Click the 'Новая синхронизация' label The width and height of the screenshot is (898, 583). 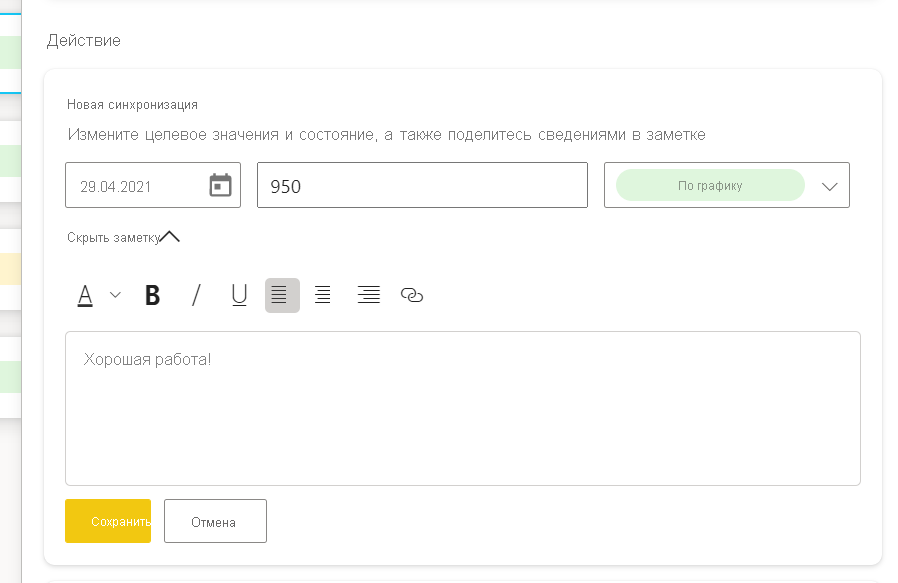point(132,105)
